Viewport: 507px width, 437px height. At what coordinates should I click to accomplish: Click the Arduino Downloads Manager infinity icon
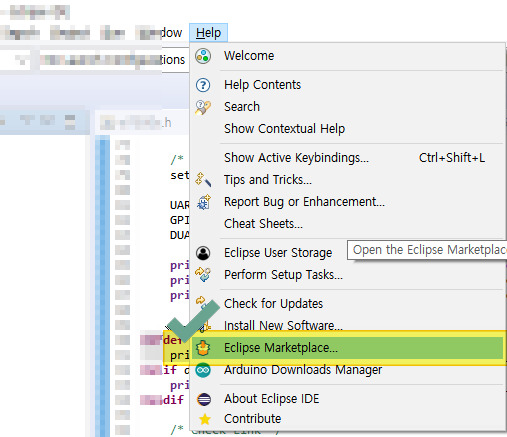203,370
